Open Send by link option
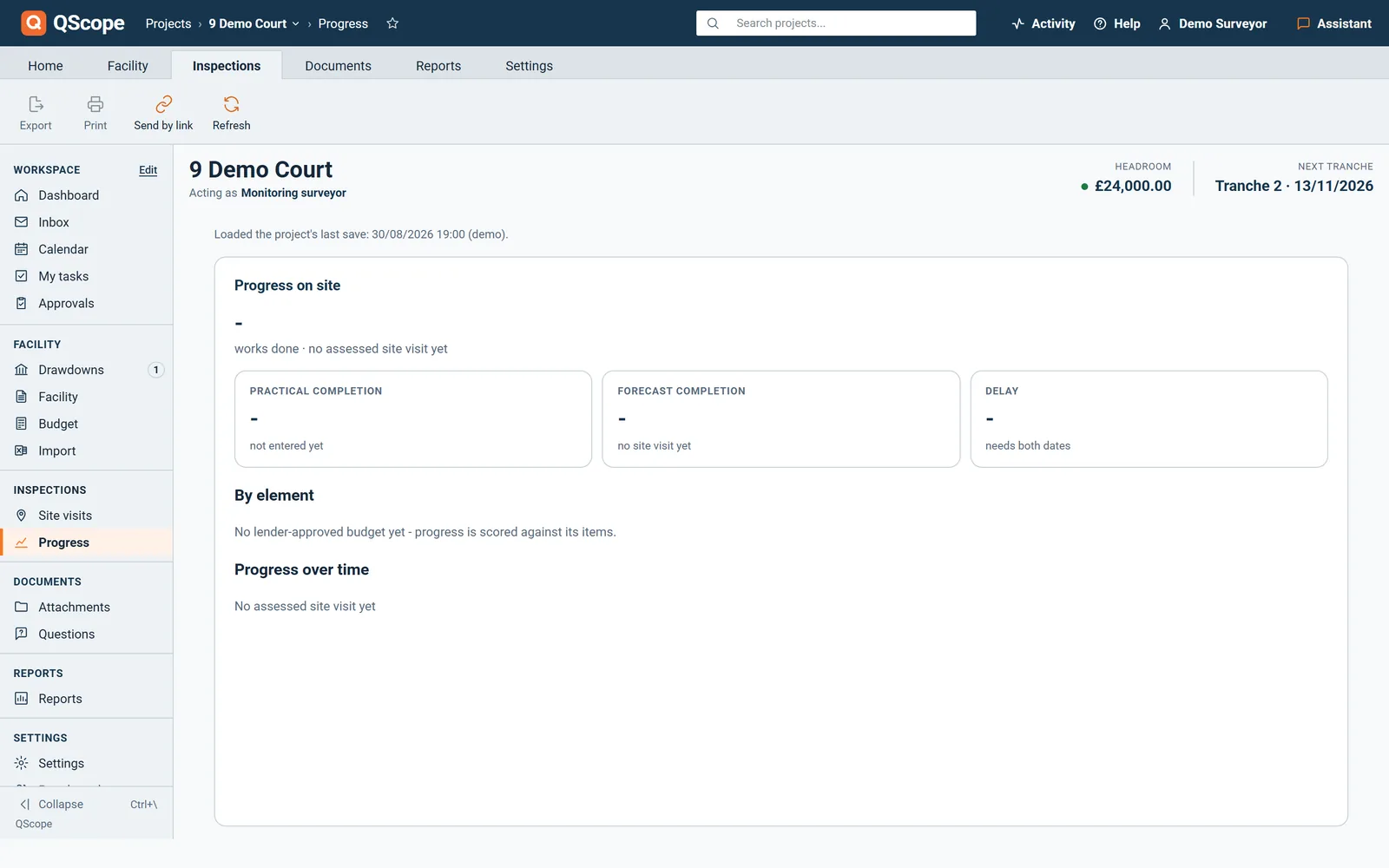Viewport: 1389px width, 868px height. [x=163, y=114]
